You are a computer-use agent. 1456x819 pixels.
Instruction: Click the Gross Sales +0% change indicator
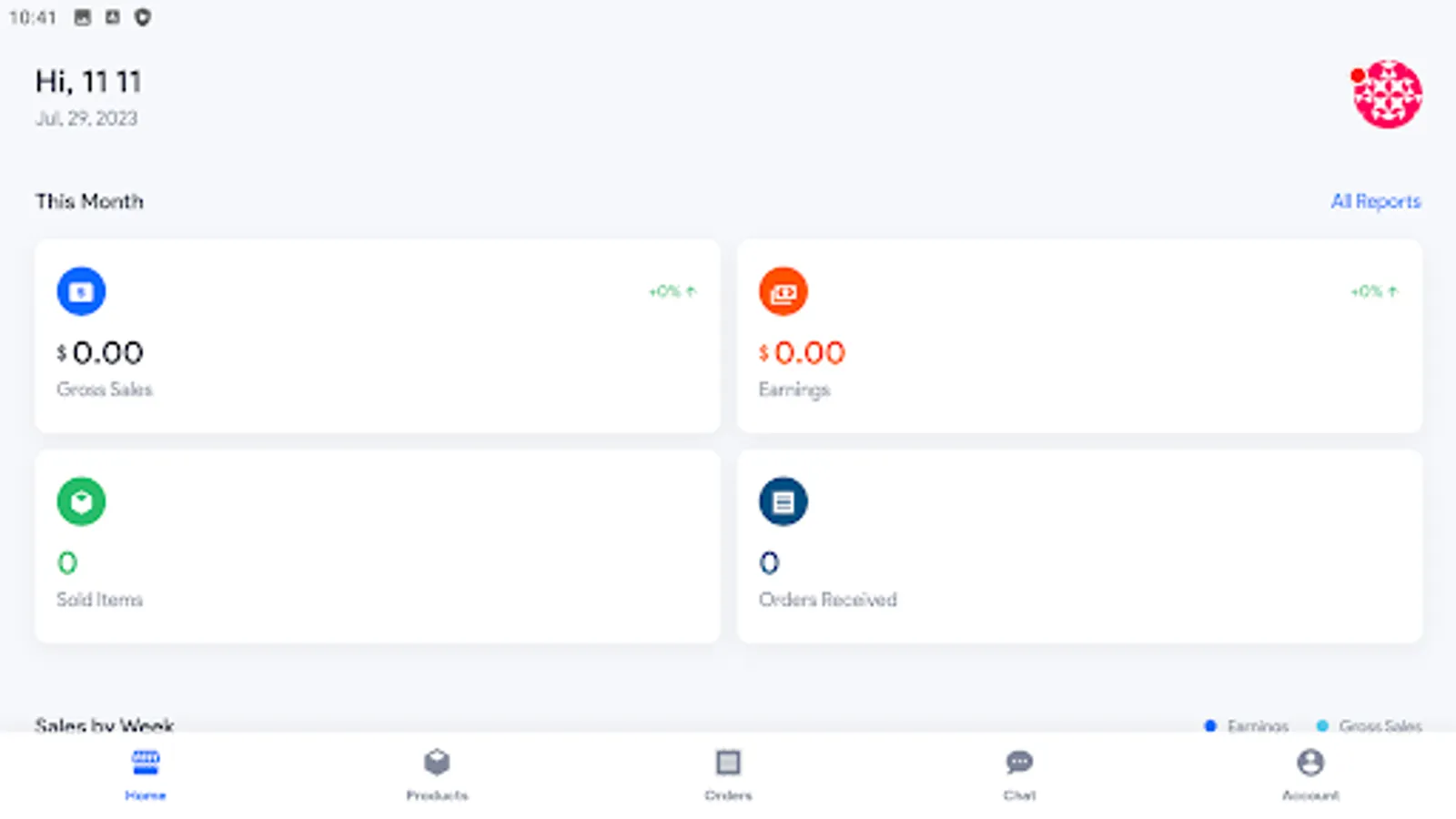pyautogui.click(x=672, y=291)
